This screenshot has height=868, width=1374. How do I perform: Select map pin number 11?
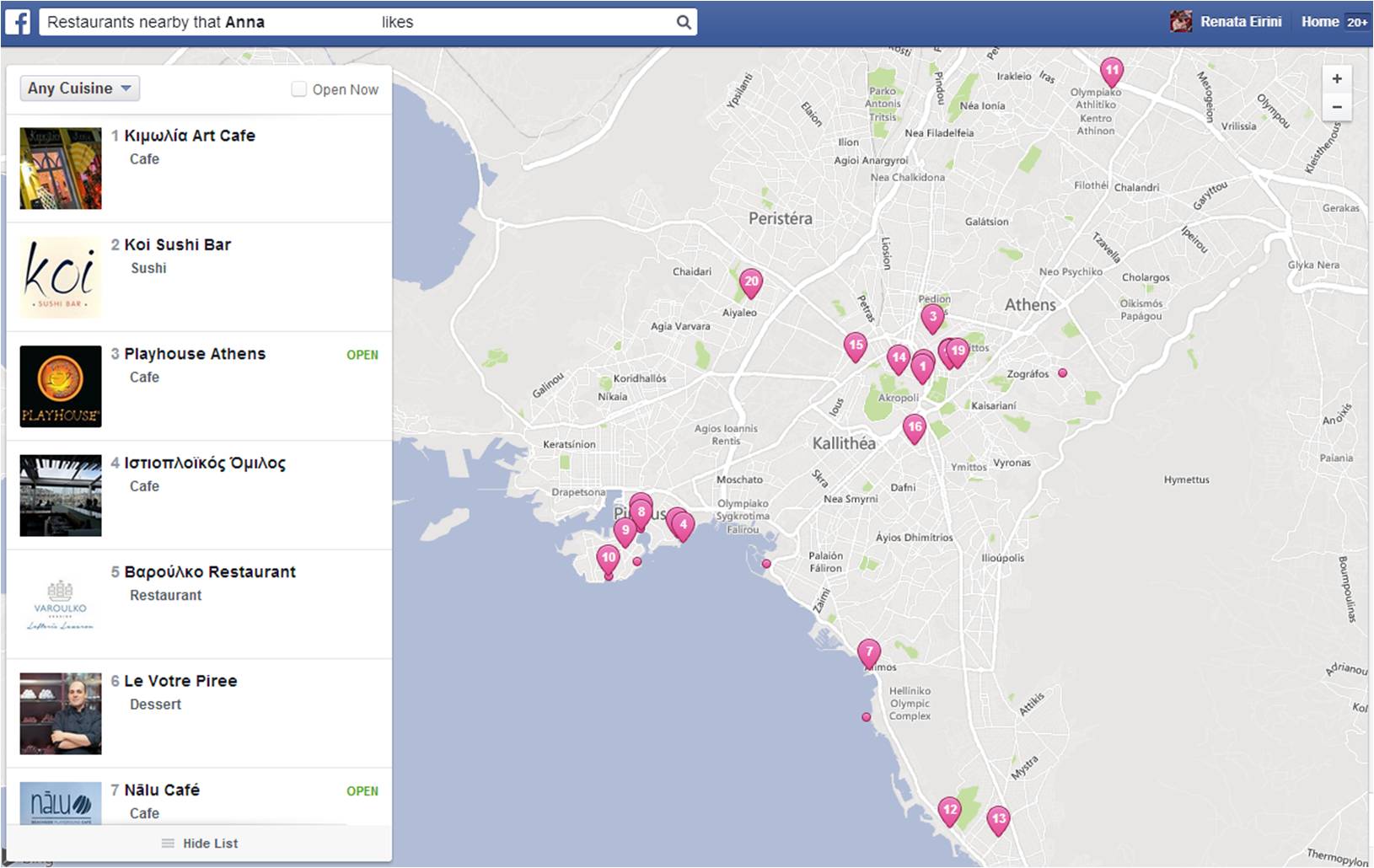coord(1112,71)
